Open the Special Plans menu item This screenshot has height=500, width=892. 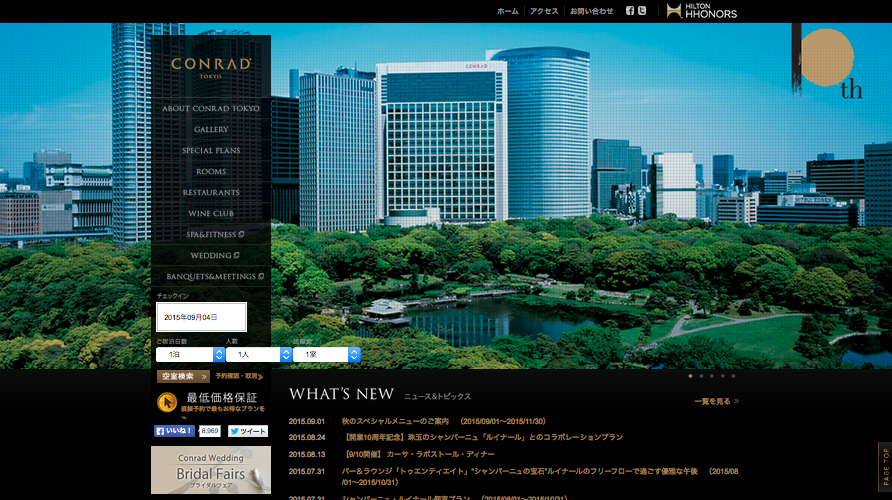[211, 151]
